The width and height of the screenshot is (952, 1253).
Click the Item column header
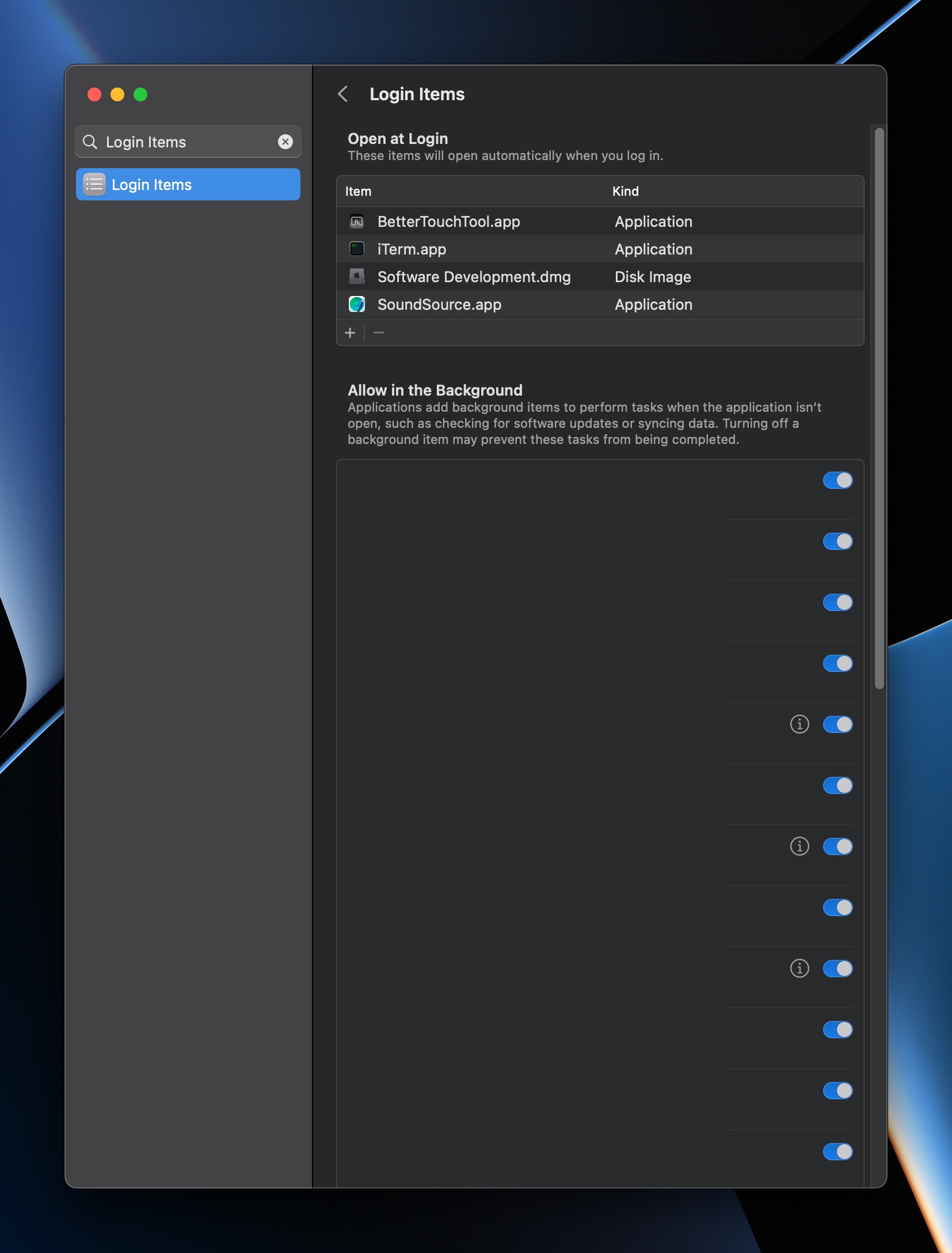point(358,191)
